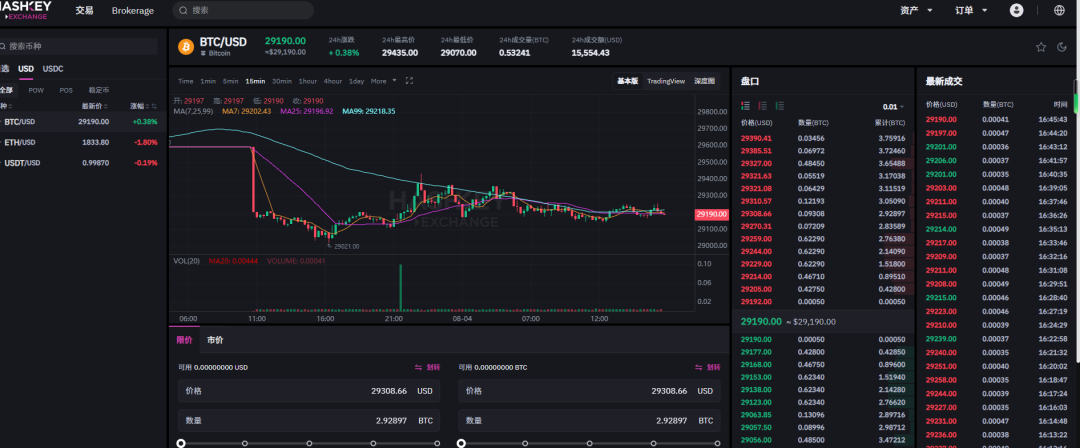Show only sell orders in order book
This screenshot has width=1080, height=448.
(766, 106)
